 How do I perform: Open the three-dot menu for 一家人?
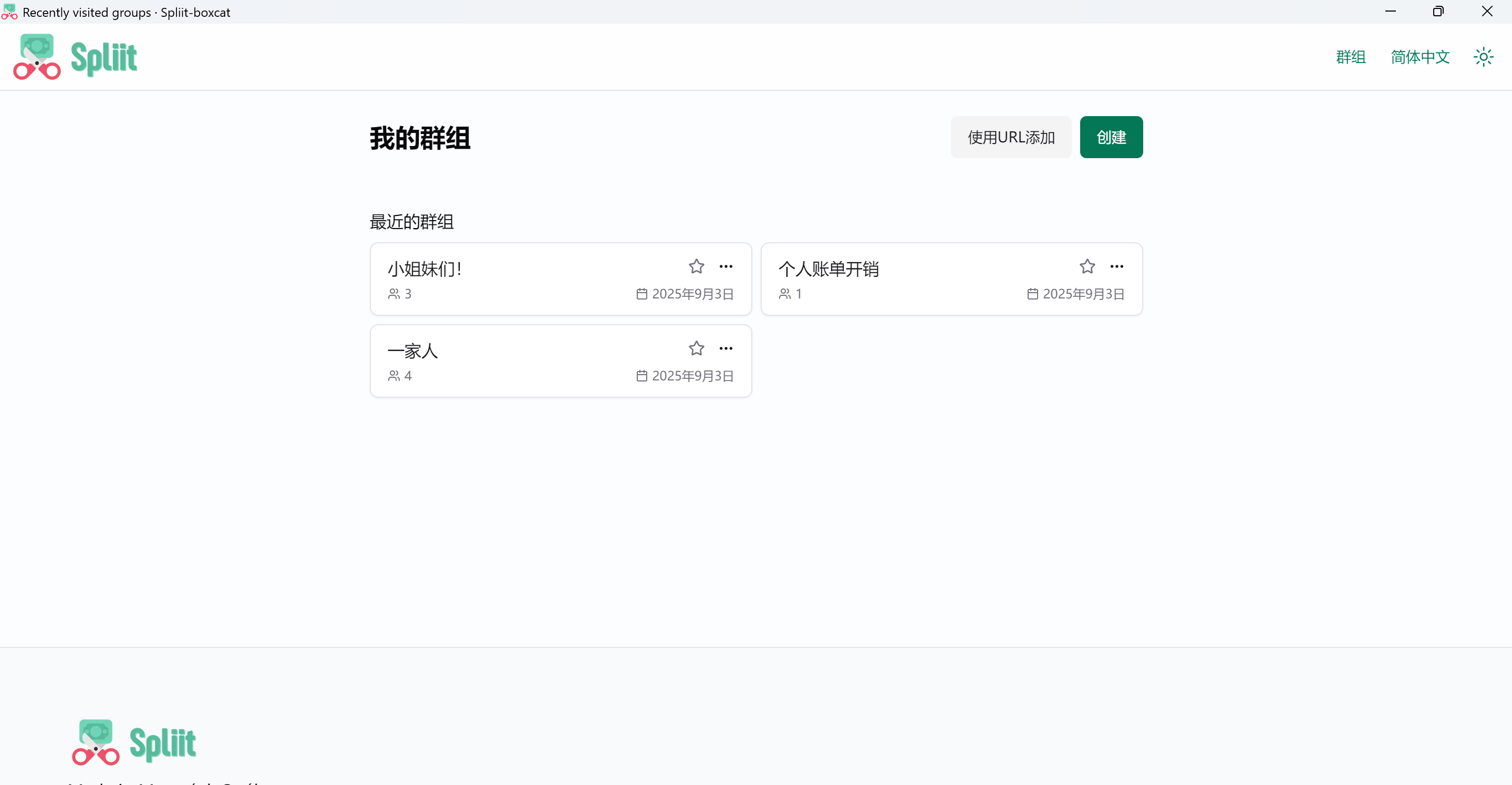[x=726, y=349]
